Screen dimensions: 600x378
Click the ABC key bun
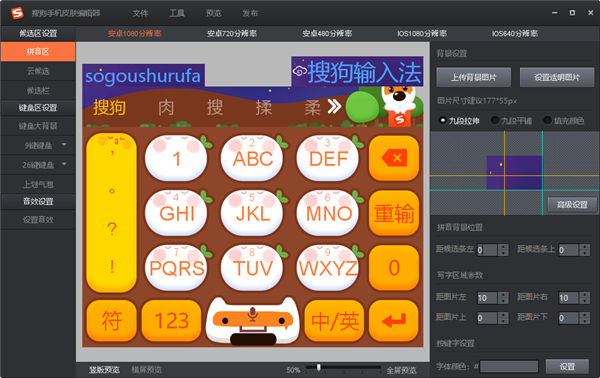click(x=253, y=158)
